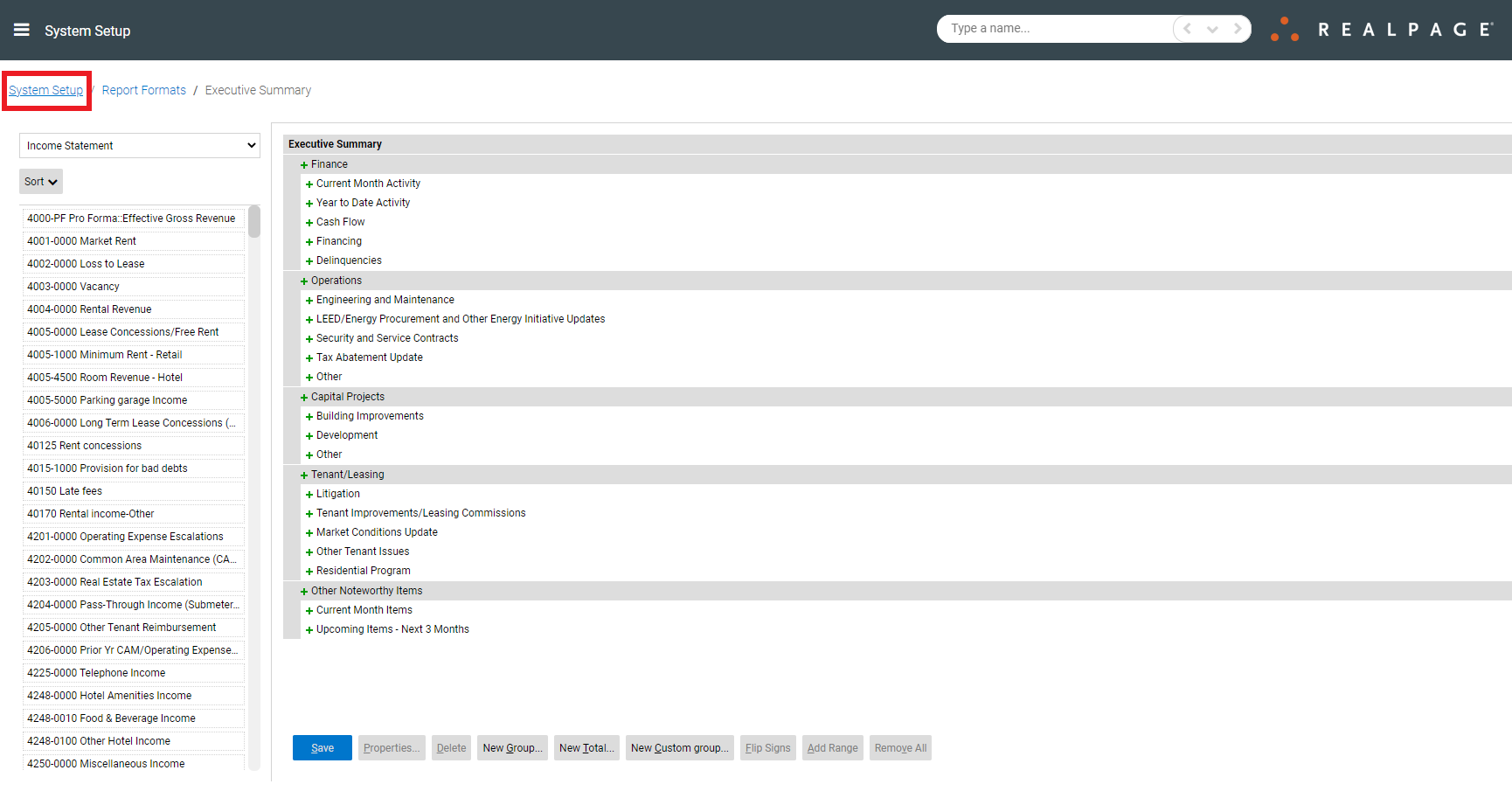This screenshot has width=1512, height=791.
Task: Expand the Operations group
Action: click(303, 280)
